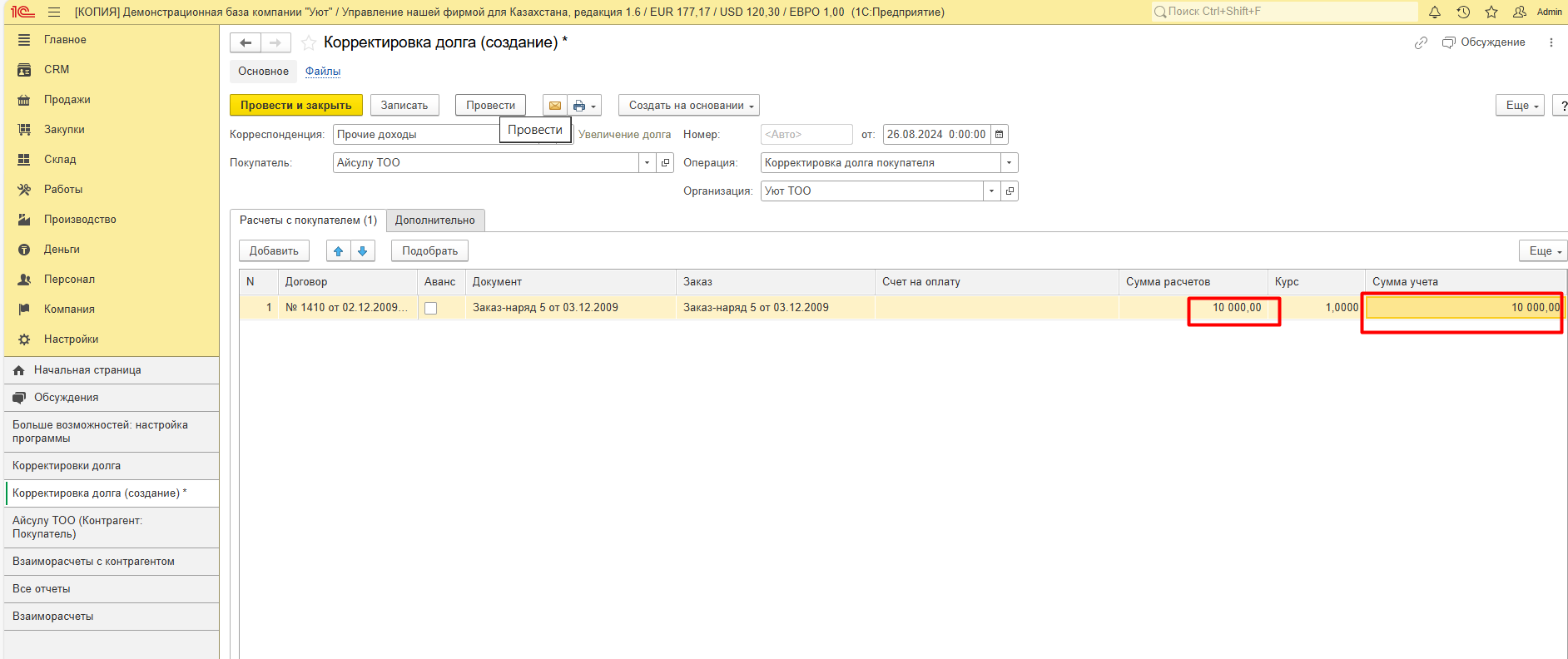Viewport: 1568px width, 659px height.
Task: Open the calendar picker for date
Action: click(x=1000, y=135)
